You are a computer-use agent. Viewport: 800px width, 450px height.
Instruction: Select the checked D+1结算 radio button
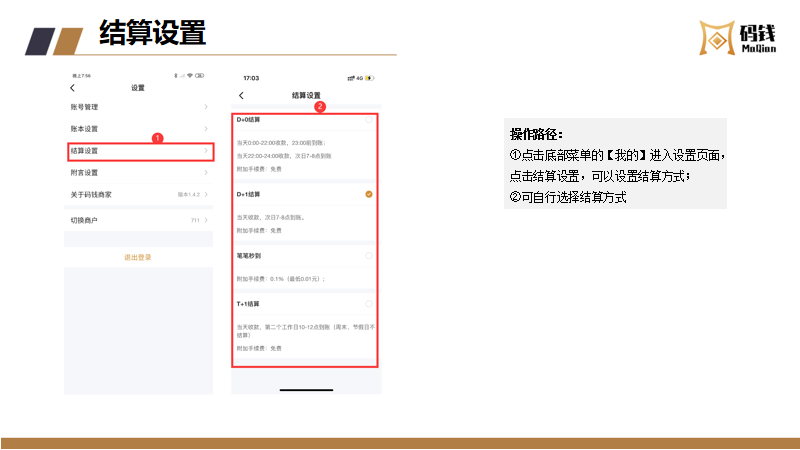[x=369, y=194]
